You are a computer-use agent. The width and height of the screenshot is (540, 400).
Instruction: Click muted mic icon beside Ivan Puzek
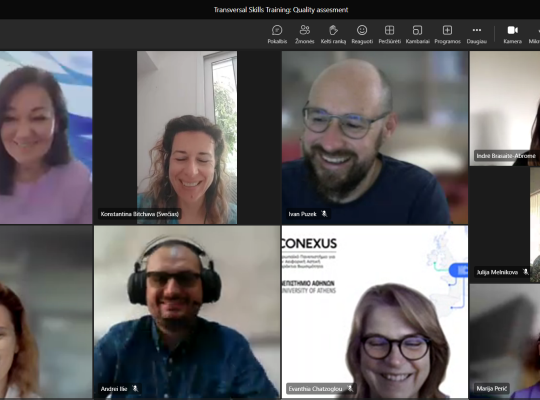tap(324, 214)
